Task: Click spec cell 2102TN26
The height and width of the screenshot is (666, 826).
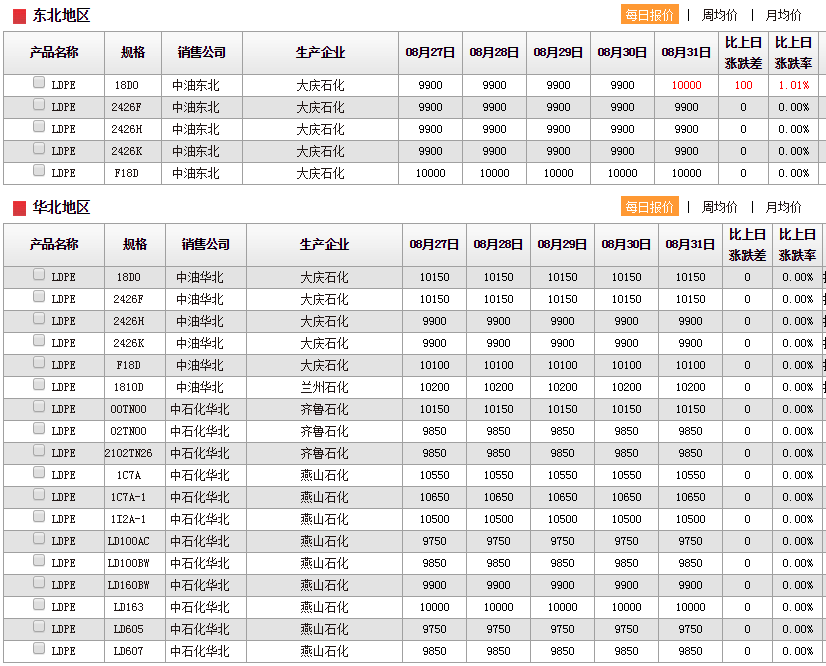Action: click(x=128, y=453)
